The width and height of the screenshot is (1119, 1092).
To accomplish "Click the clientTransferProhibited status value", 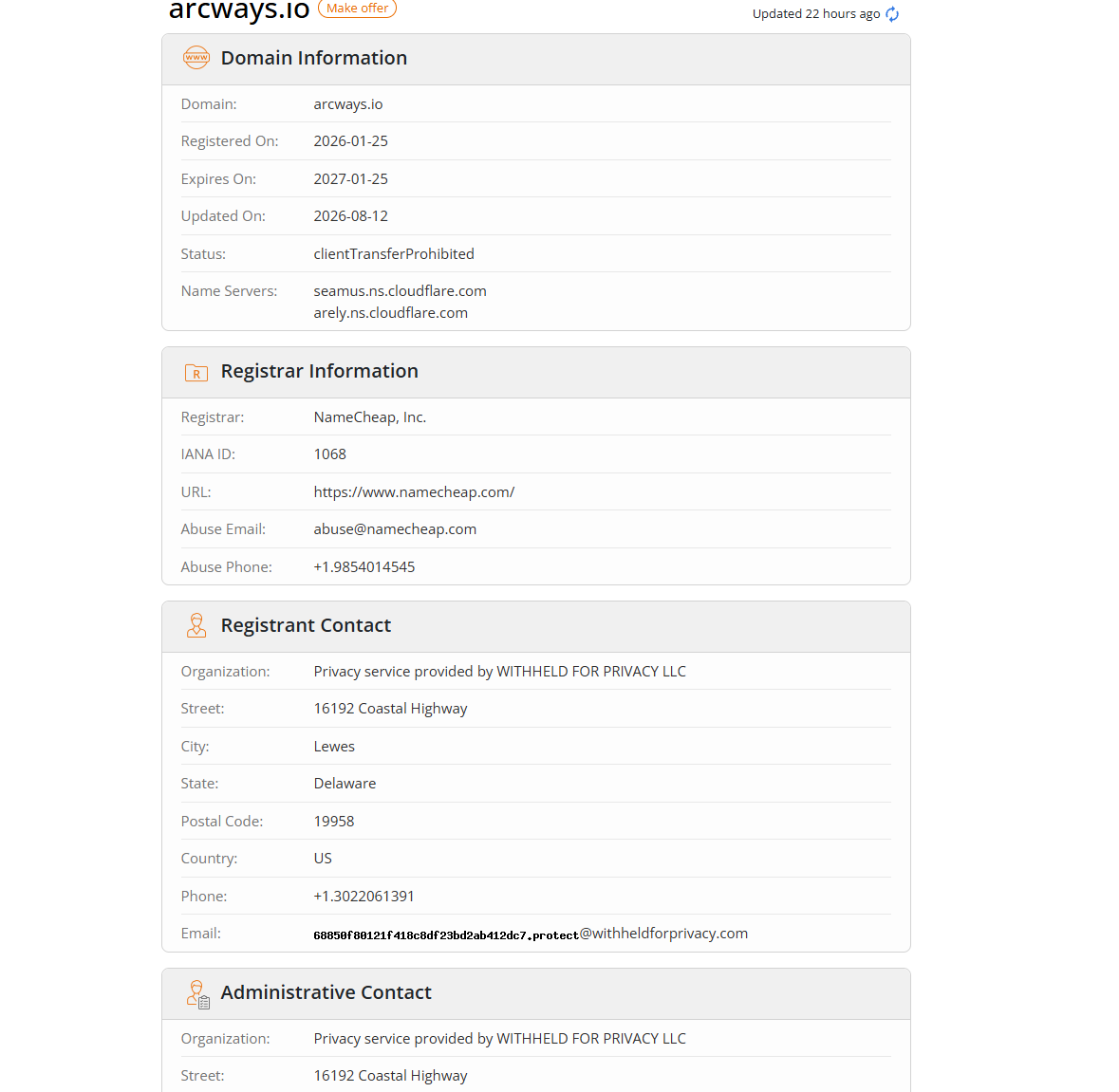I will tap(394, 254).
